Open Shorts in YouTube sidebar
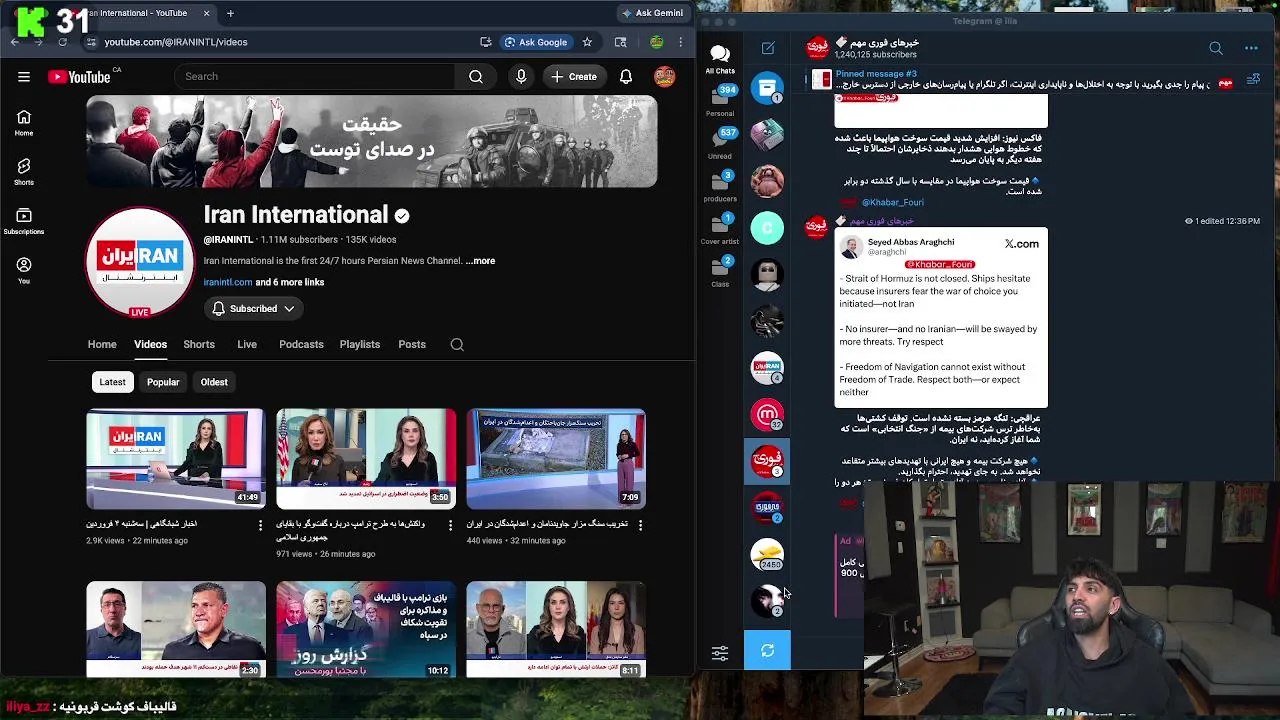Image resolution: width=1280 pixels, height=720 pixels. (24, 172)
